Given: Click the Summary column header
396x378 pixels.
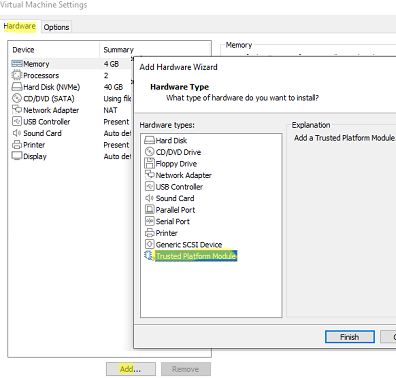Looking at the screenshot, I should pos(118,50).
